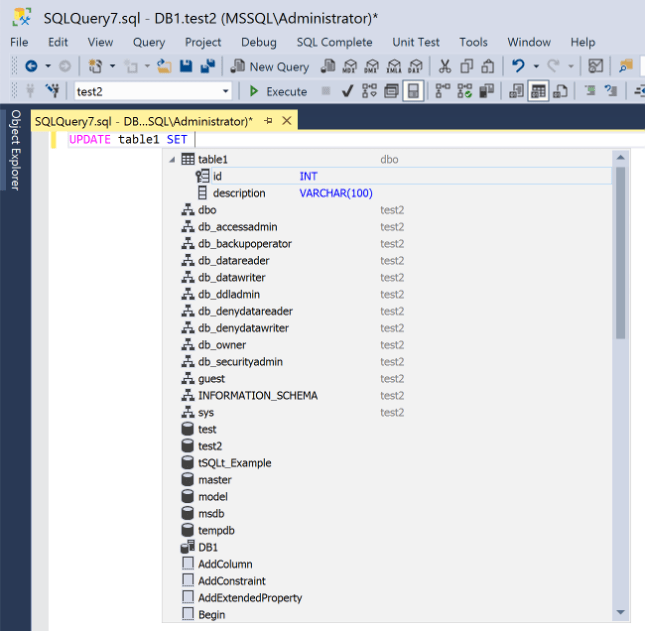Click the Query Options icon

pos(391,91)
